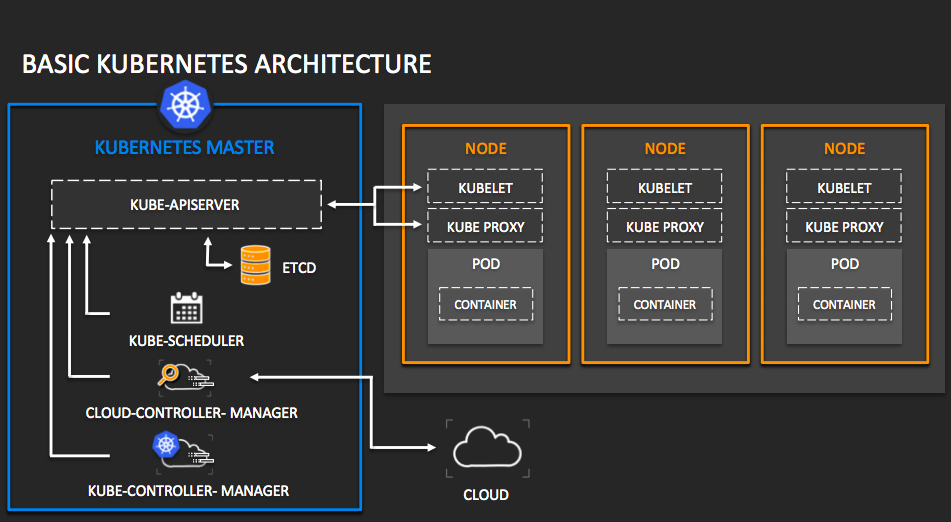Select KUBE PROXY box in the middle node
951x522 pixels.
pos(665,226)
